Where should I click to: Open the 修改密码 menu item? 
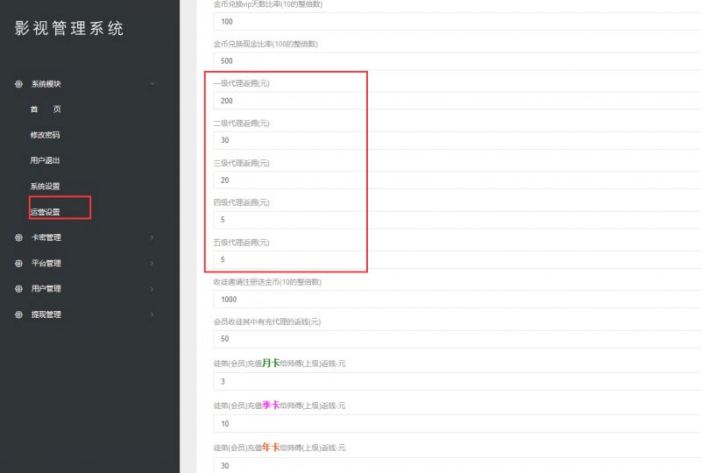45,135
